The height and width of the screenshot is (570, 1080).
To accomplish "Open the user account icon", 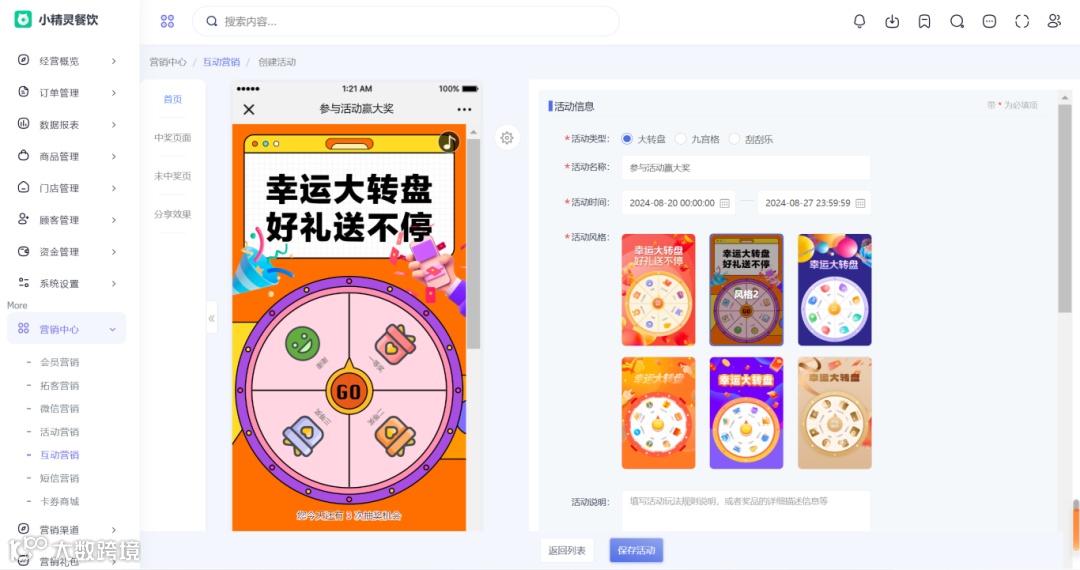I will click(1055, 21).
